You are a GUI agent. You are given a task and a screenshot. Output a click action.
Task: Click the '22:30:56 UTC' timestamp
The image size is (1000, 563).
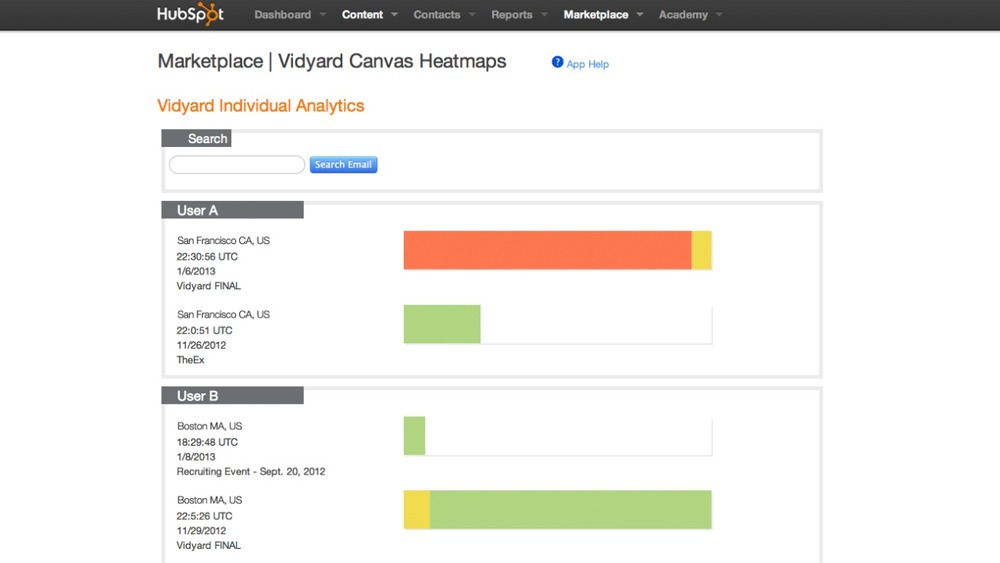click(207, 256)
